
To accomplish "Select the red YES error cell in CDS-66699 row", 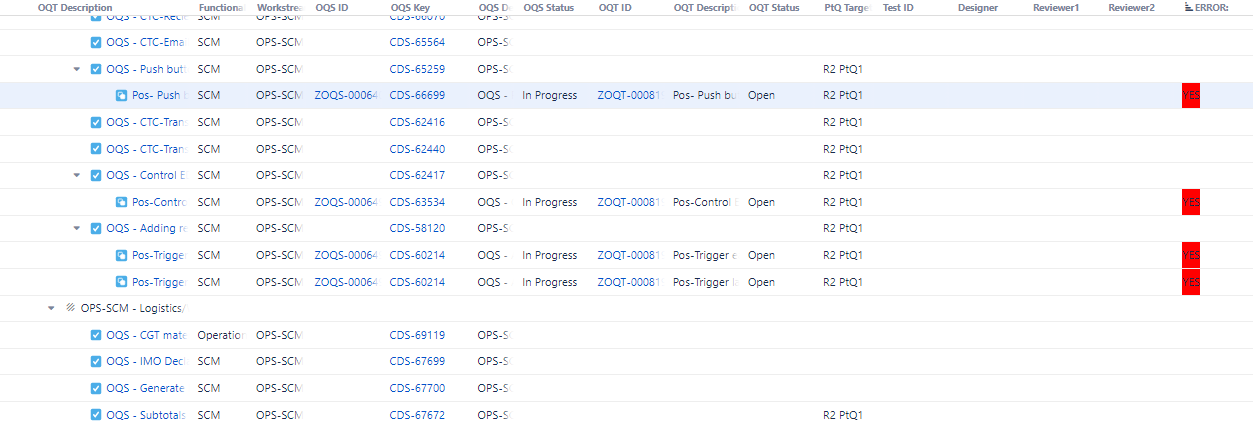I will 1191,96.
